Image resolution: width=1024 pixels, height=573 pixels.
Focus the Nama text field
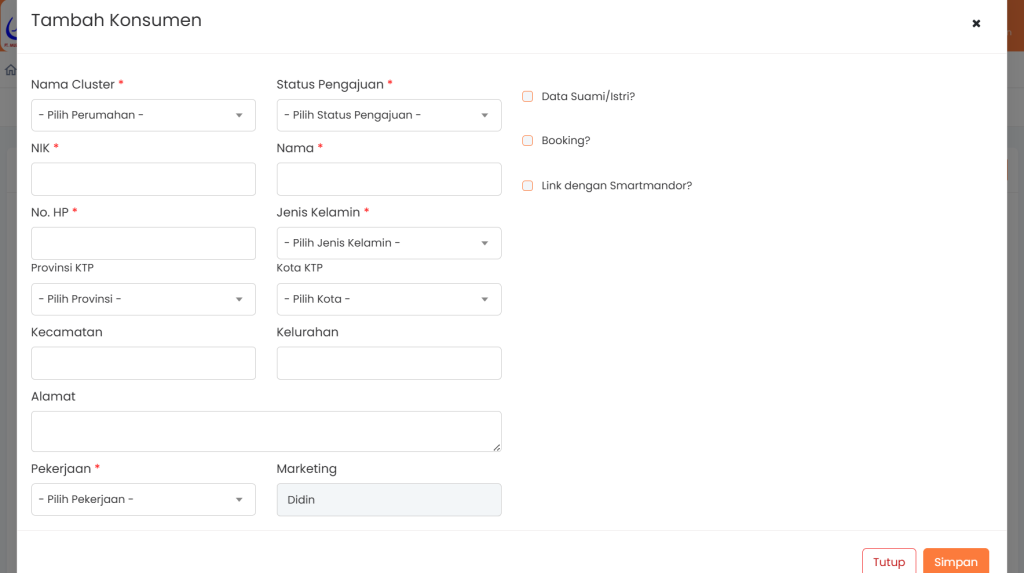pyautogui.click(x=389, y=179)
